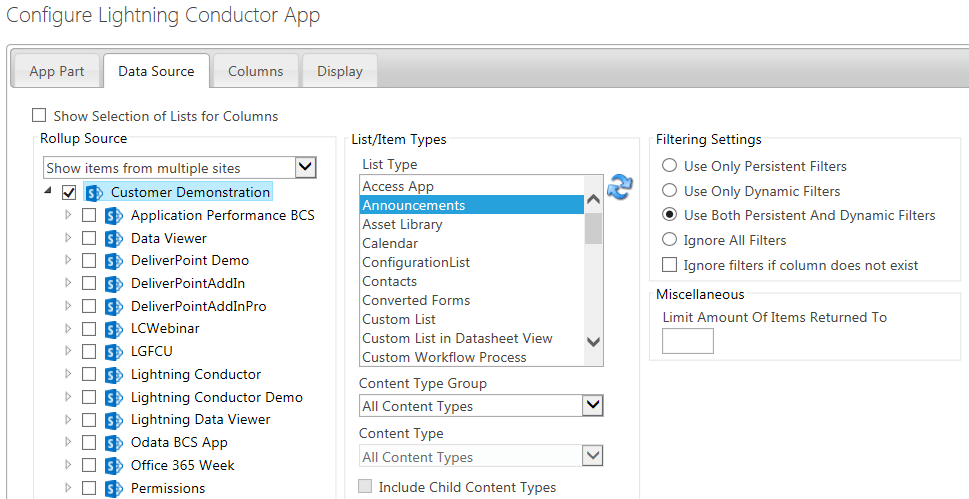Enable Show Selection of Lists for Columns
Screen dimensions: 969x499
39,116
